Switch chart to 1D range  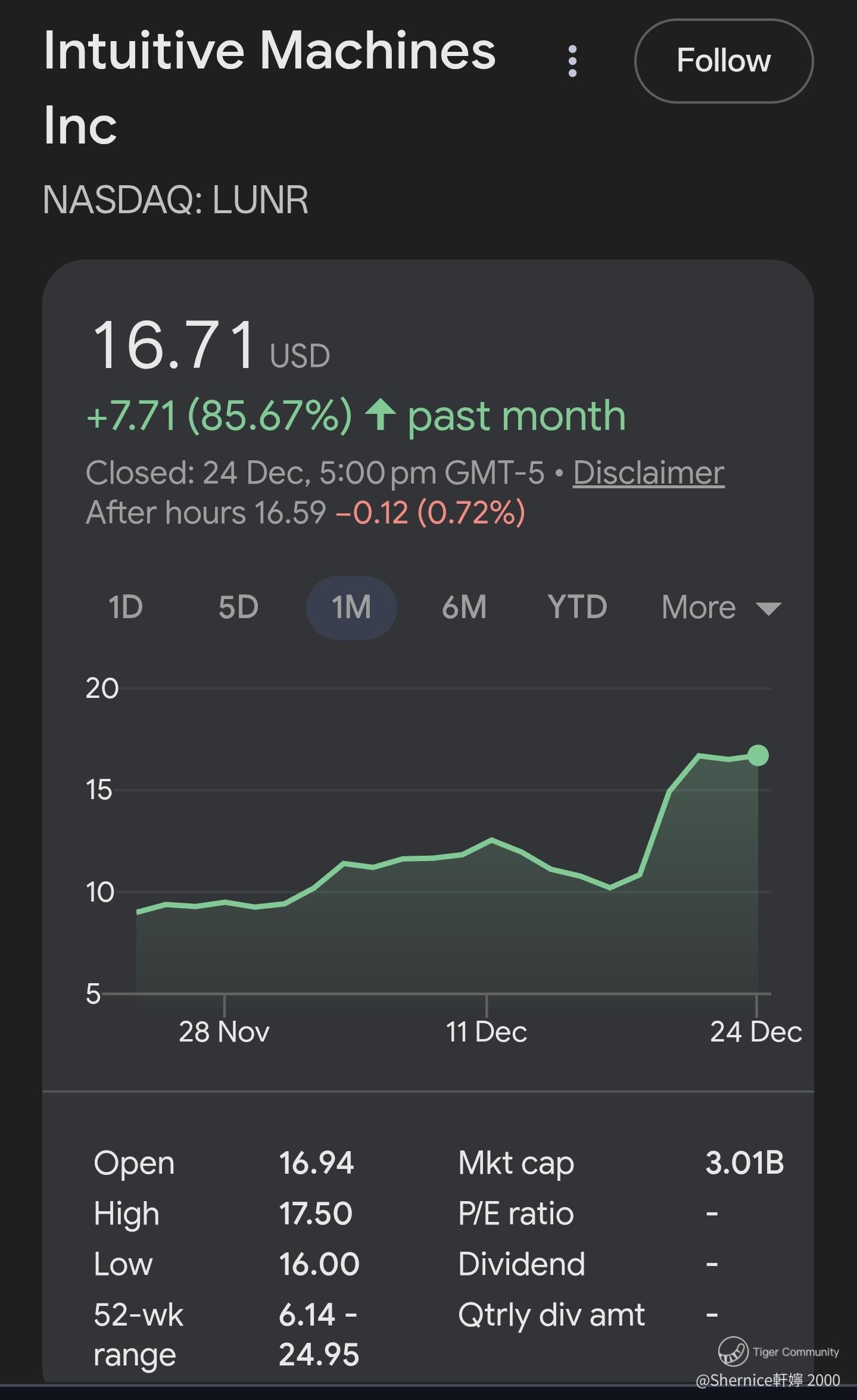[126, 607]
